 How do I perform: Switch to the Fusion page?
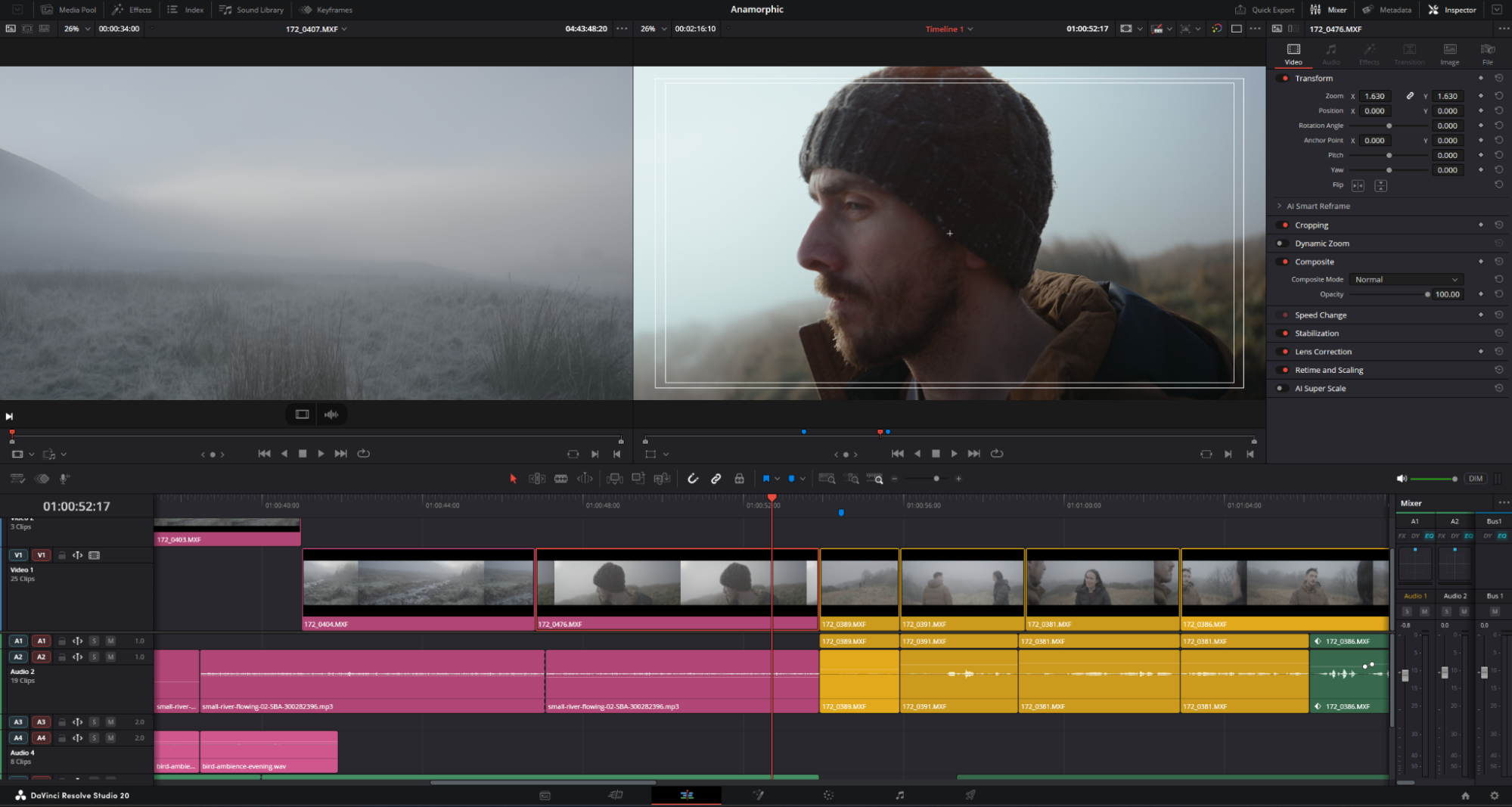(758, 795)
